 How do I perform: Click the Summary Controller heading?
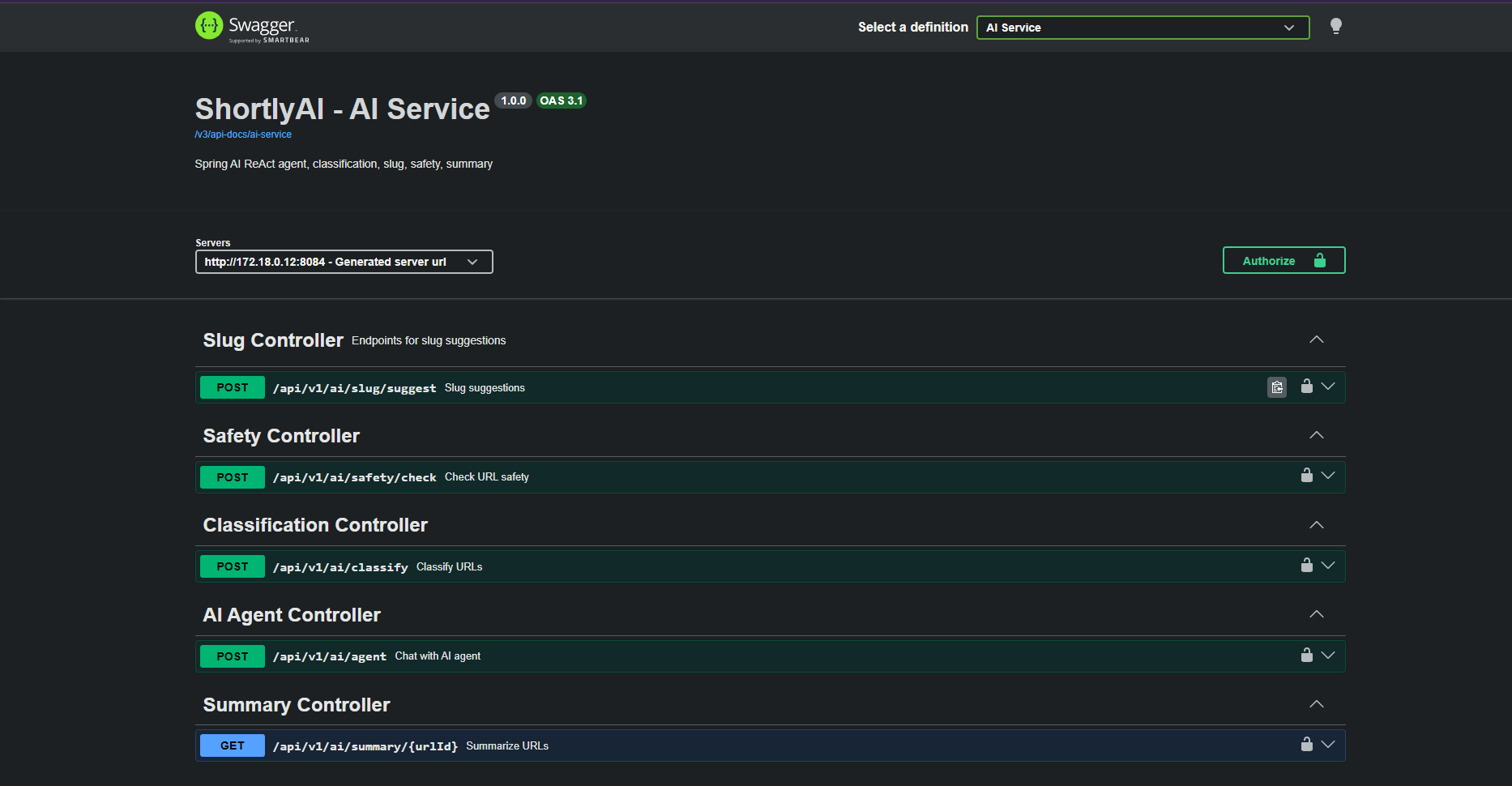tap(297, 705)
